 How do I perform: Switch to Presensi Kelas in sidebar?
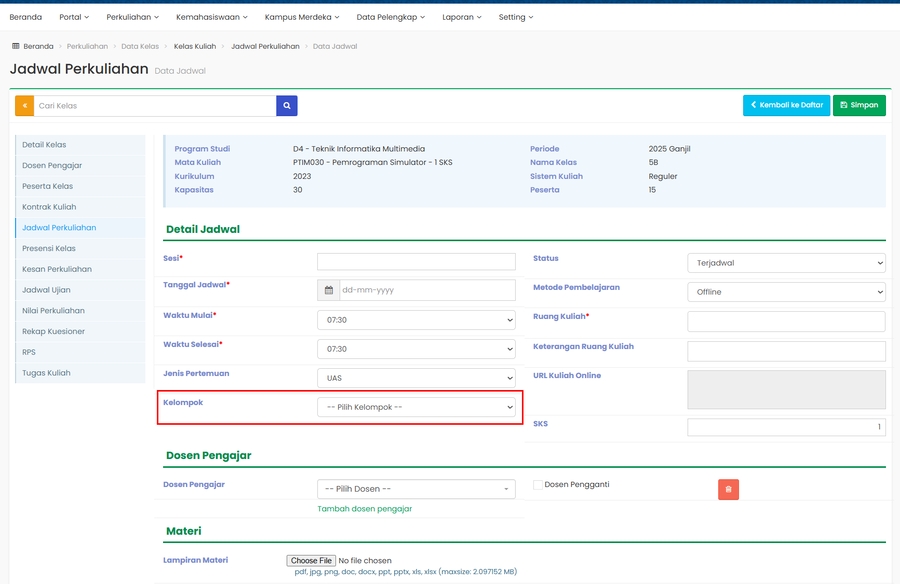click(x=49, y=248)
